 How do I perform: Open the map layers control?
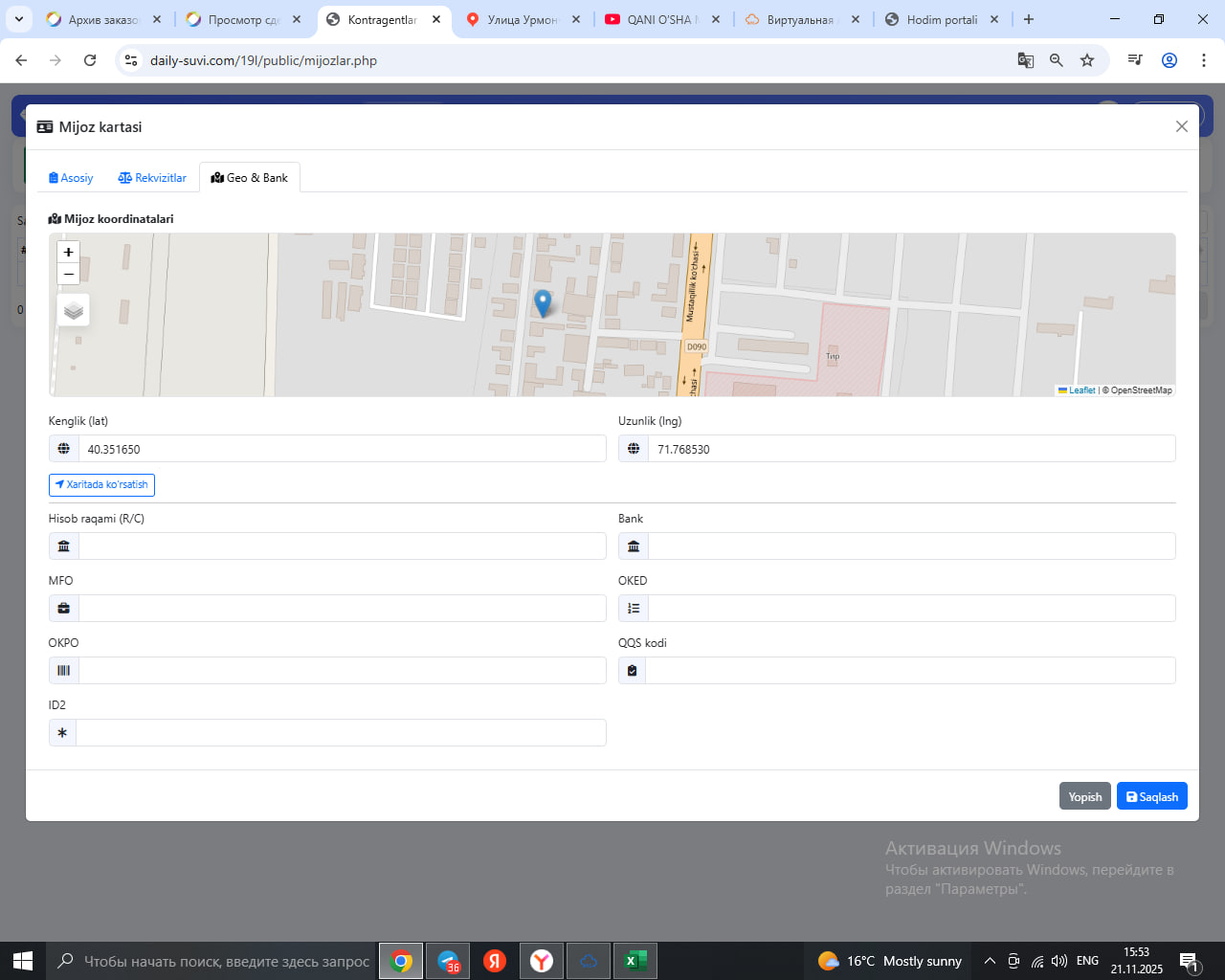pyautogui.click(x=74, y=310)
